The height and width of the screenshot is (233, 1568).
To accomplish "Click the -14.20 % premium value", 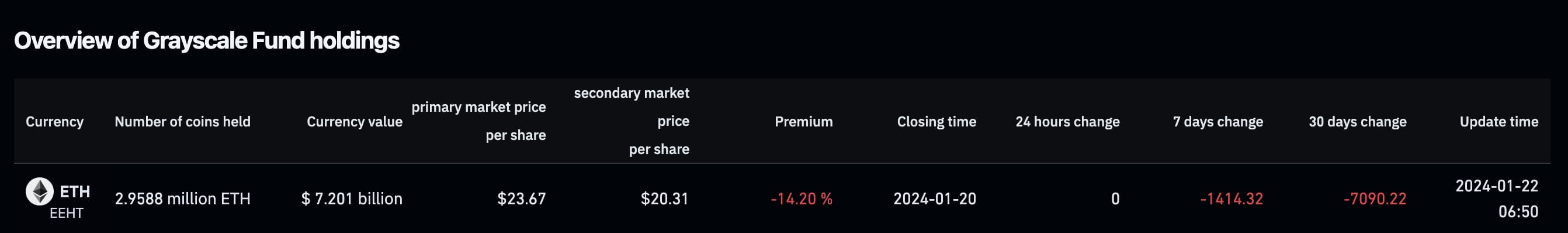I will click(802, 199).
